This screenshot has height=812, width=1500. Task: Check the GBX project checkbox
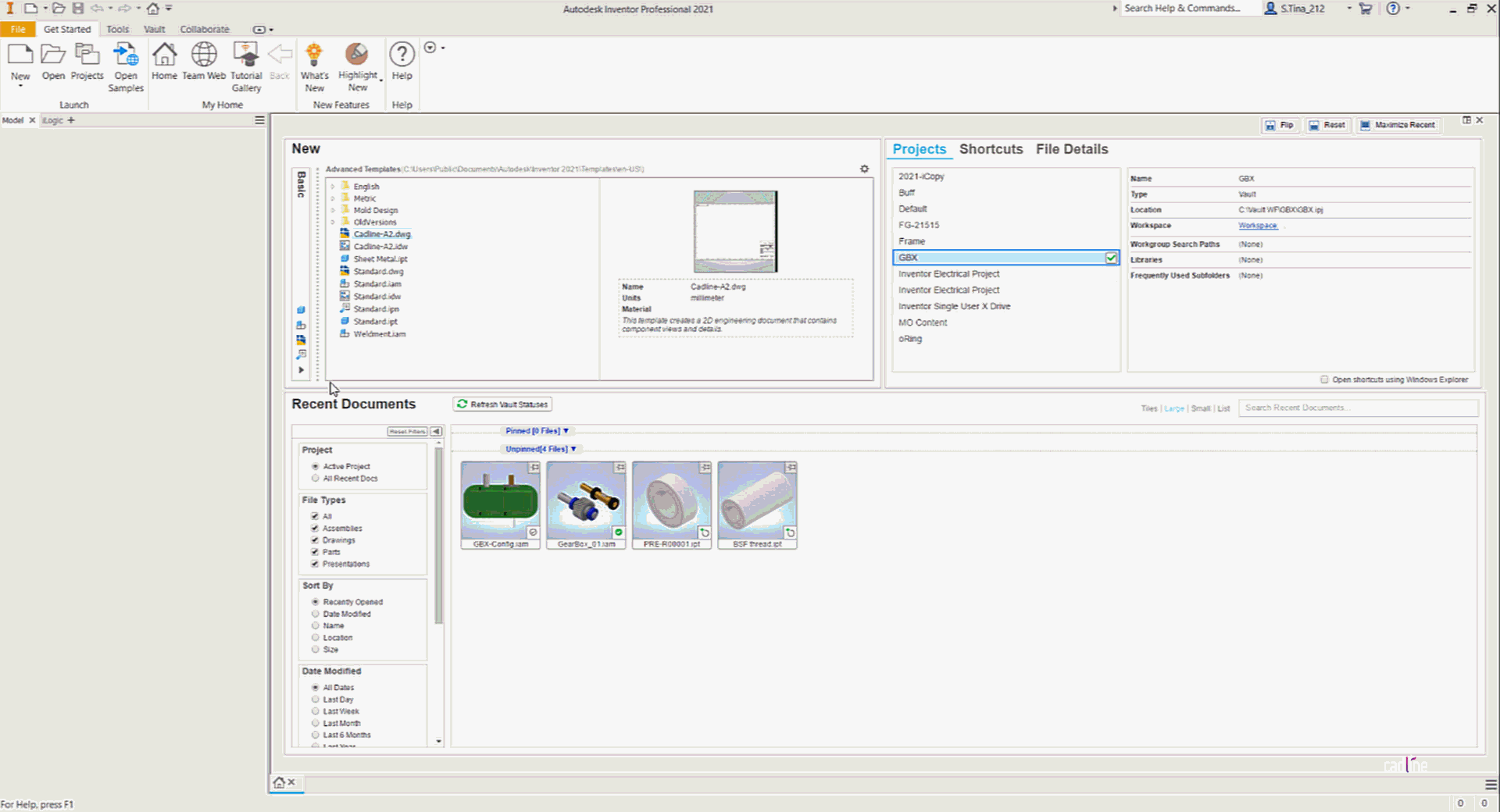(x=1111, y=257)
